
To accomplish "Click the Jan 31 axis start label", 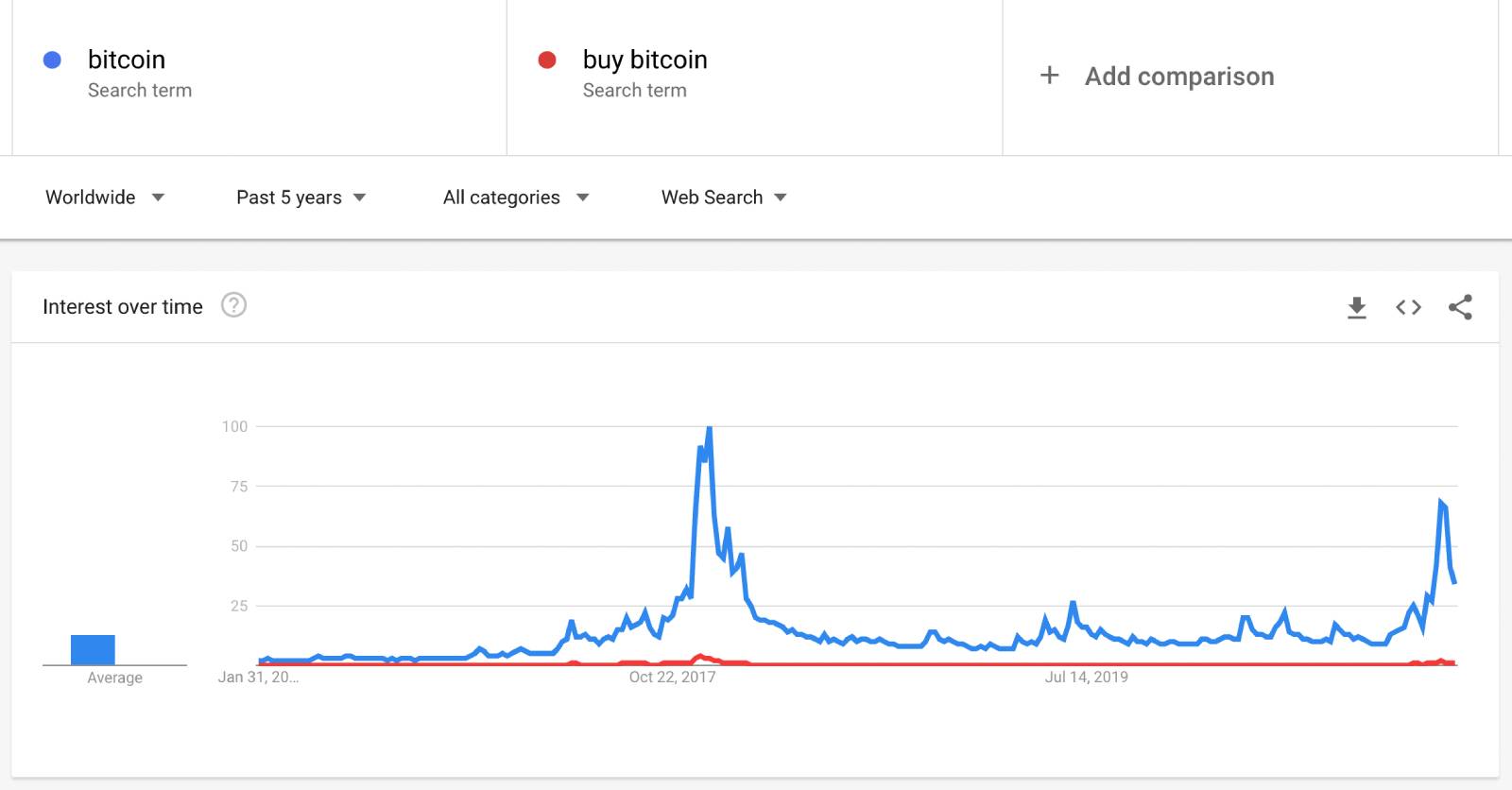I will (x=258, y=677).
